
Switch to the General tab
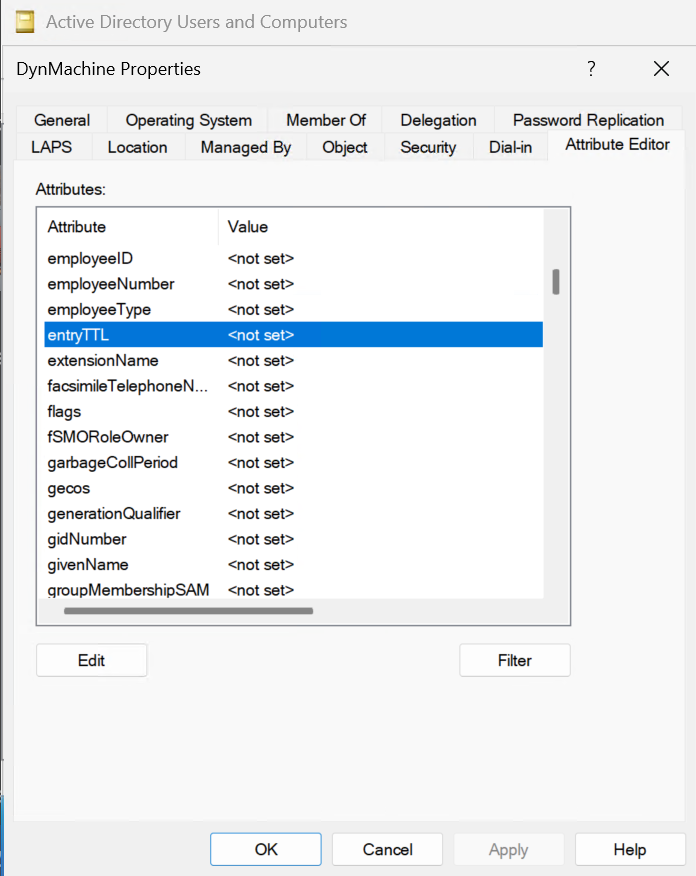[x=61, y=119]
